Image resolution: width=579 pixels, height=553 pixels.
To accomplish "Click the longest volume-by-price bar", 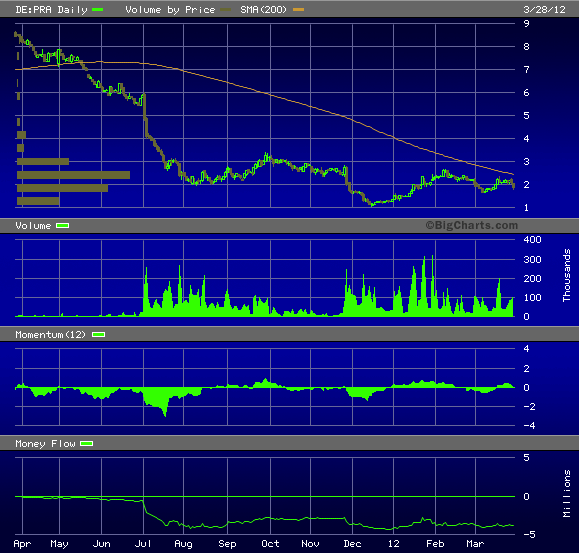I will (x=73, y=175).
